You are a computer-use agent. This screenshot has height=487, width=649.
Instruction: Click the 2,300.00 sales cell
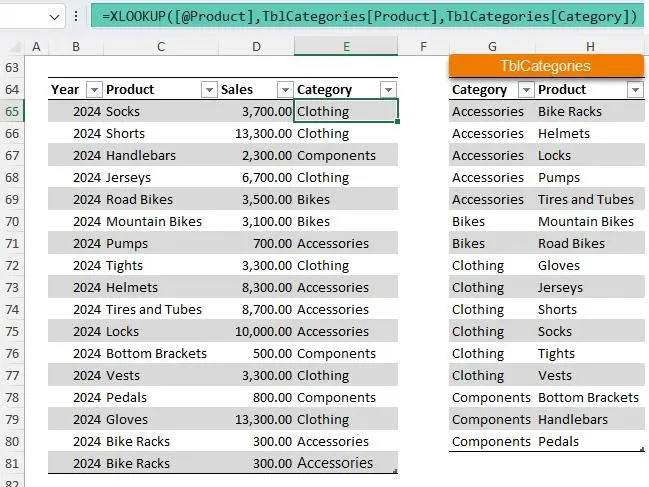pos(256,155)
